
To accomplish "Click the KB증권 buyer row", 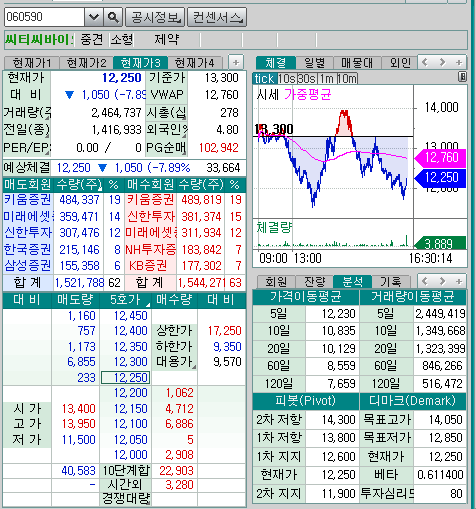I will pyautogui.click(x=184, y=266).
